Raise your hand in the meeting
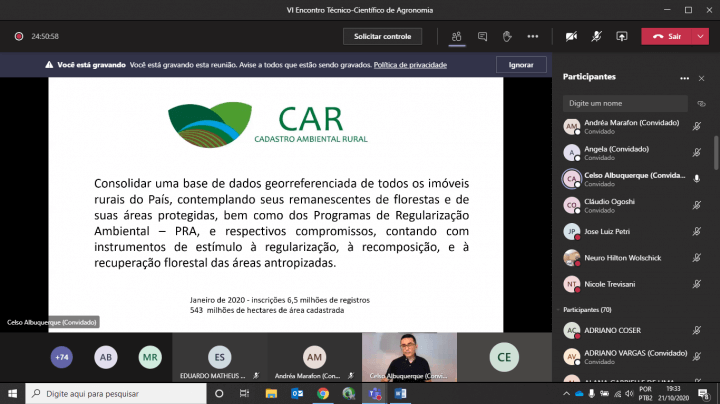Screen dimensions: 720x404 [507, 36]
